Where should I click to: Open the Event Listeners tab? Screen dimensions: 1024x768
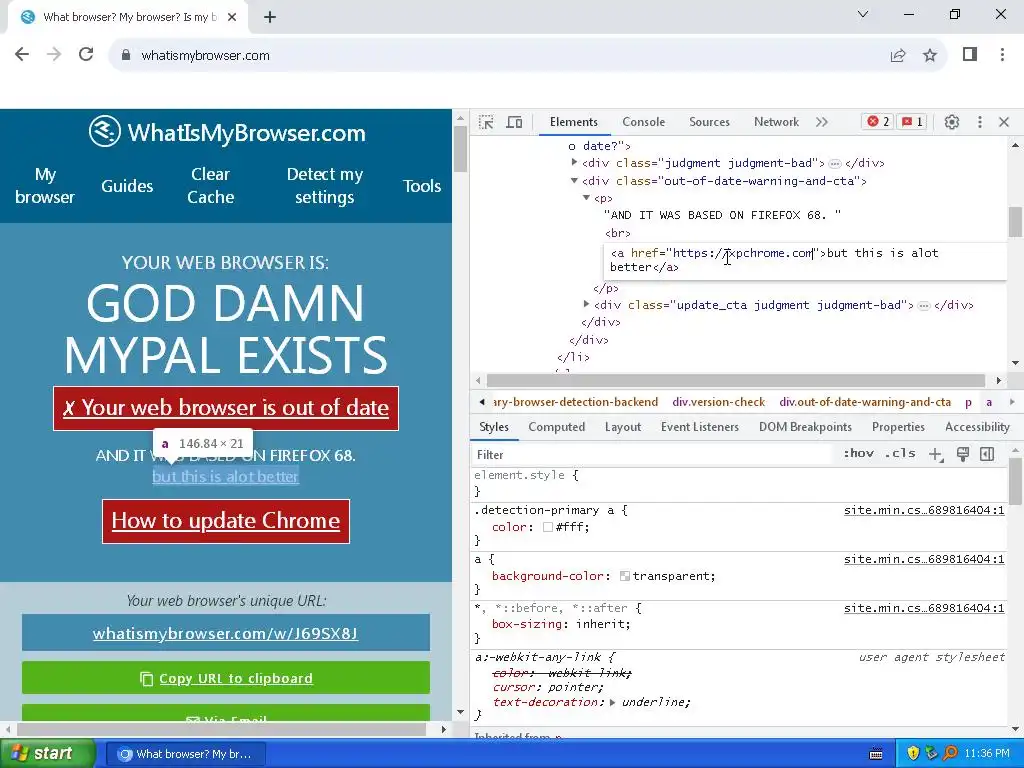(699, 427)
